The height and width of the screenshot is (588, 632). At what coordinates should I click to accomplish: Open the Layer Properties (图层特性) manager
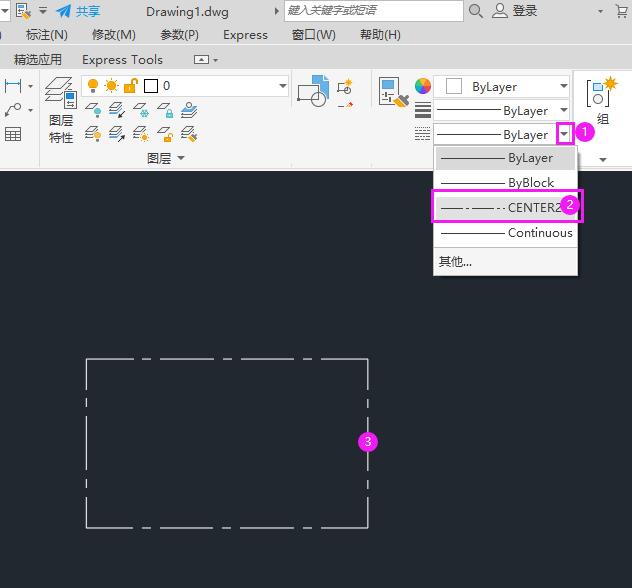(x=61, y=110)
